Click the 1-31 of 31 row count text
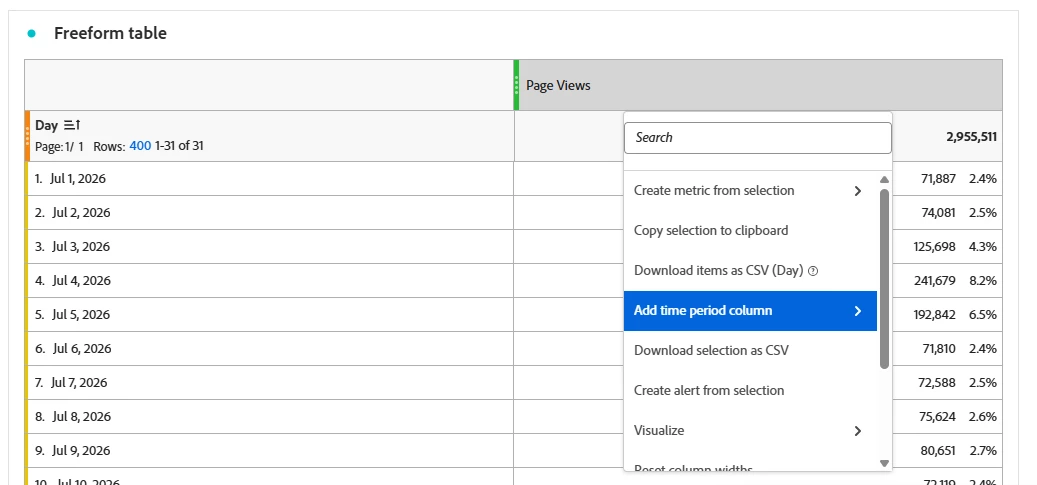The image size is (1037, 485). click(179, 146)
